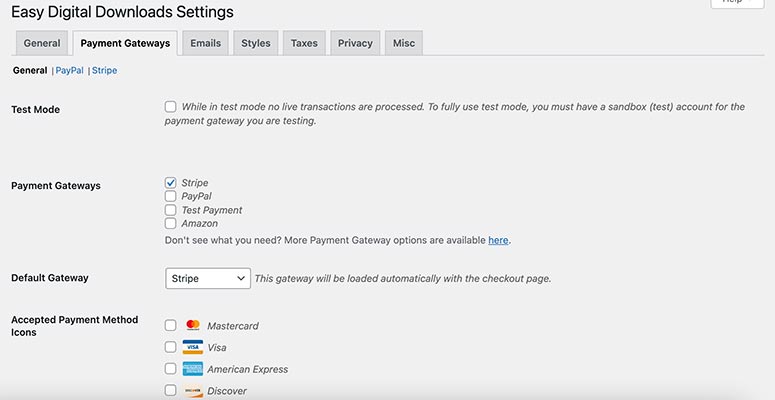Screen dimensions: 775x400
Task: Go to the Styles tab
Action: click(x=256, y=43)
